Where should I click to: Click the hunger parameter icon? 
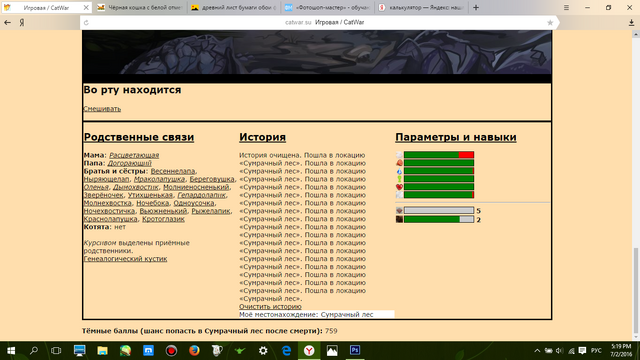point(399,163)
